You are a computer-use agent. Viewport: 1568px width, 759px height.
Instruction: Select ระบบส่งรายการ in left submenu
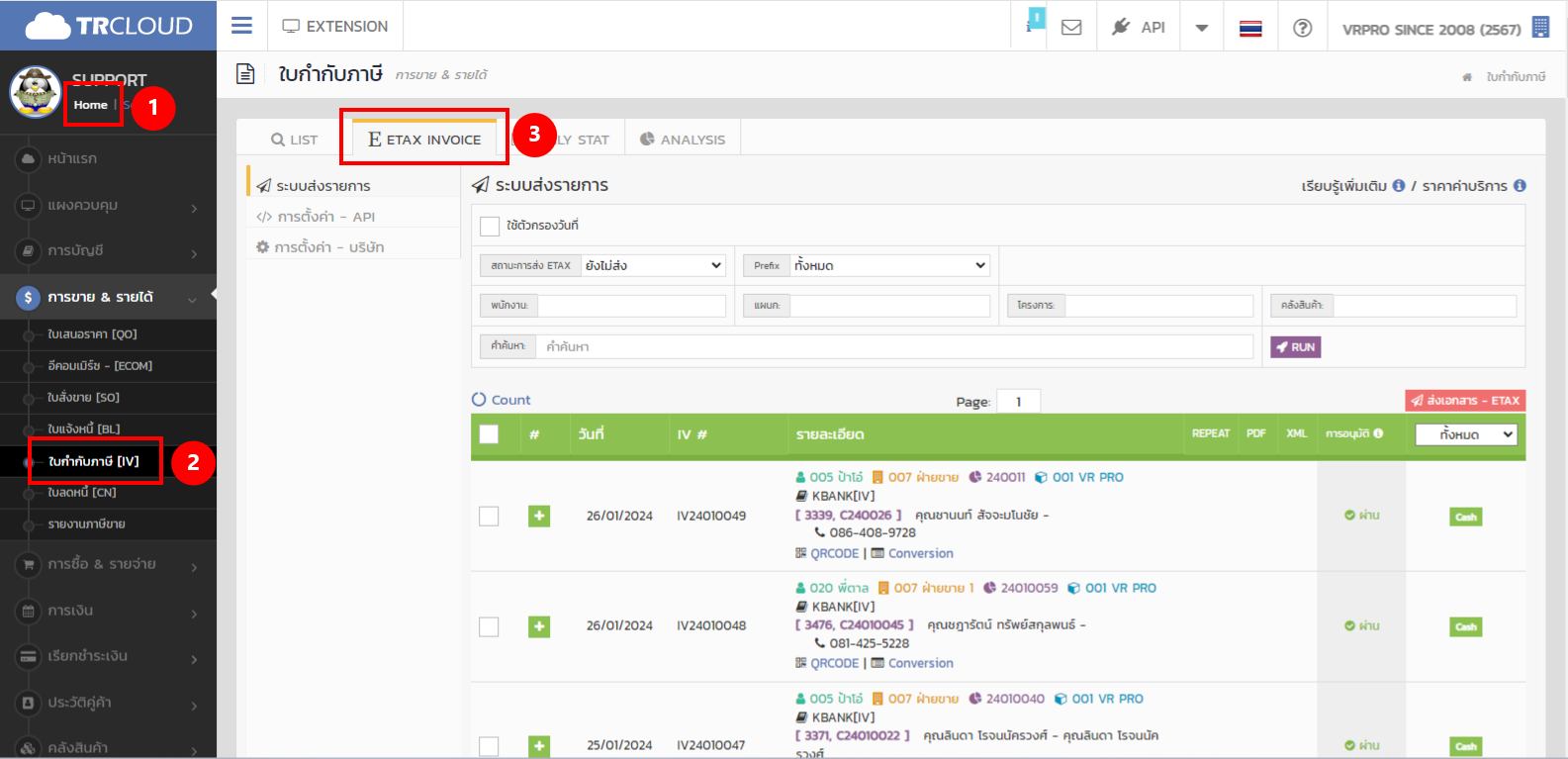tap(353, 185)
